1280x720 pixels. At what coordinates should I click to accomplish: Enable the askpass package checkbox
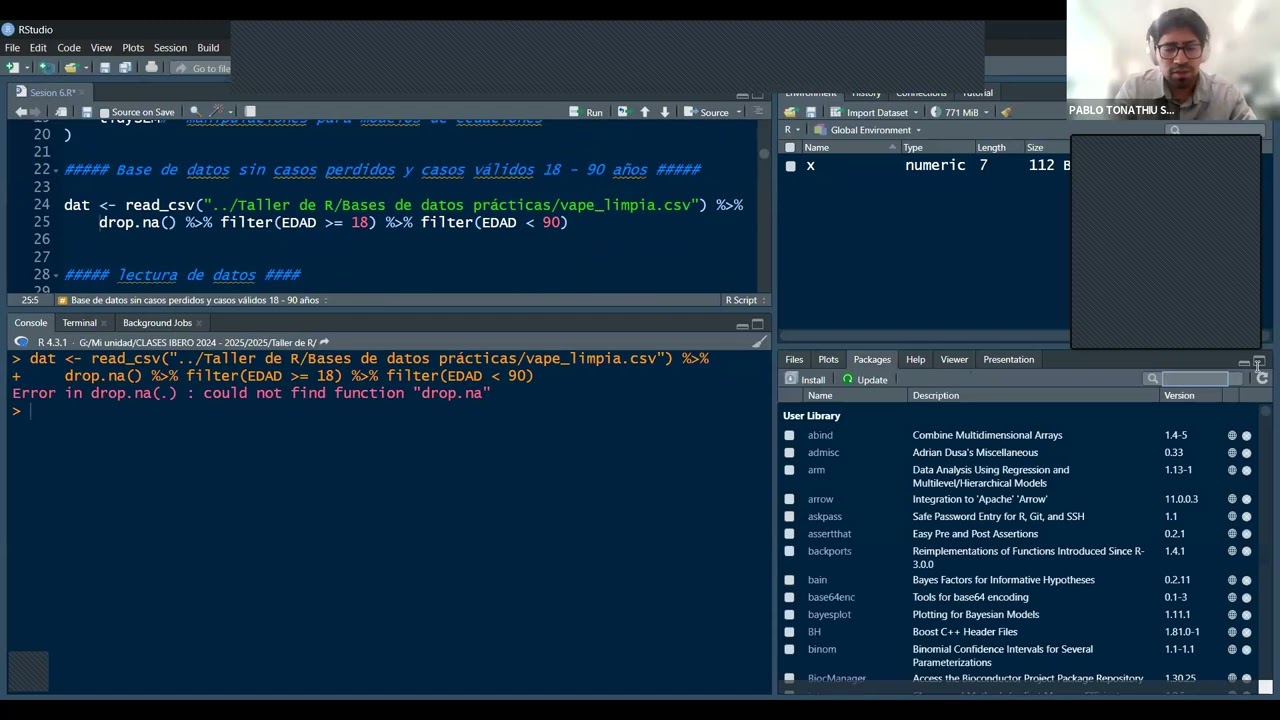pos(789,516)
